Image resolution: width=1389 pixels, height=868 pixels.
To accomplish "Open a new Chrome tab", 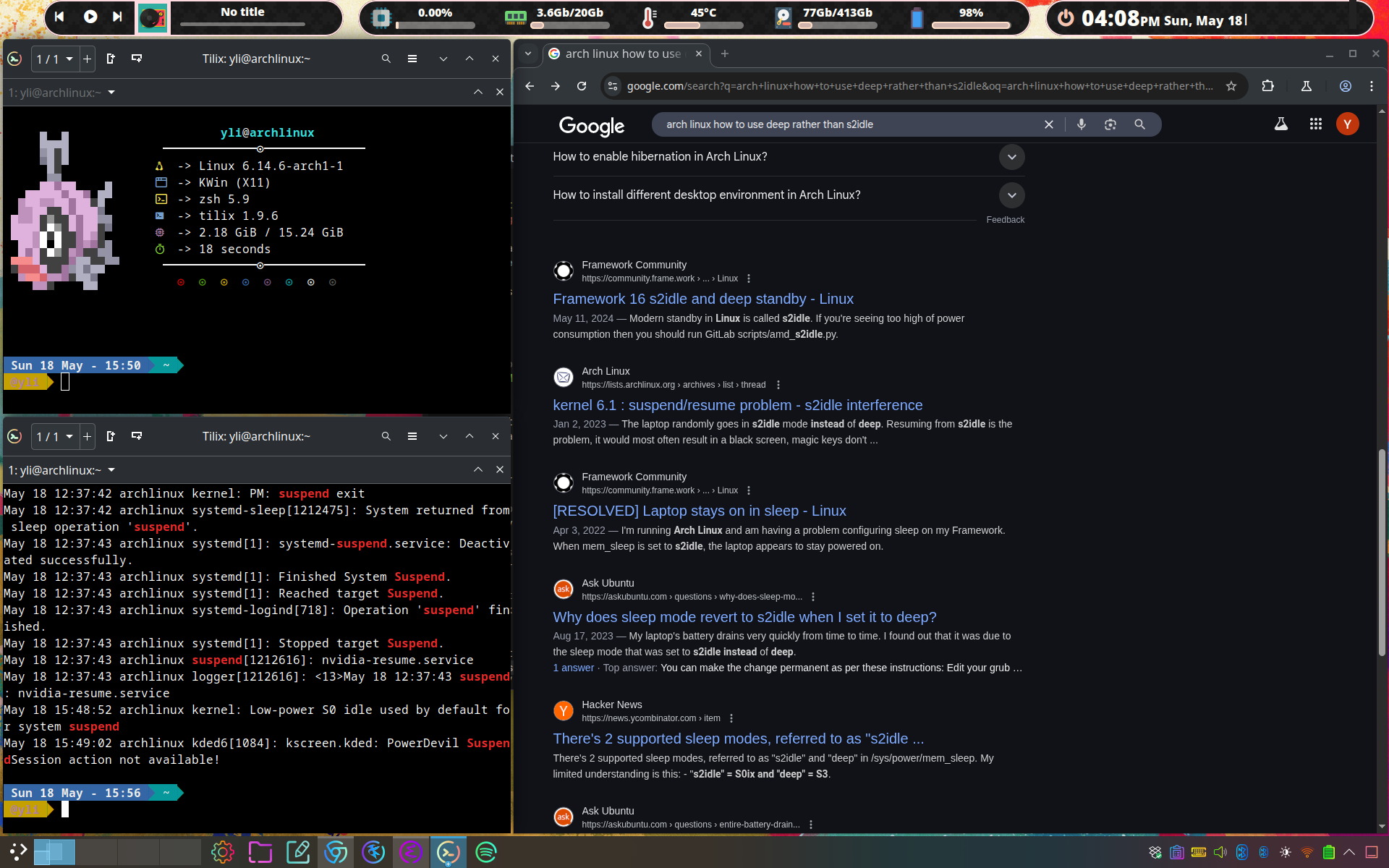I will (724, 54).
